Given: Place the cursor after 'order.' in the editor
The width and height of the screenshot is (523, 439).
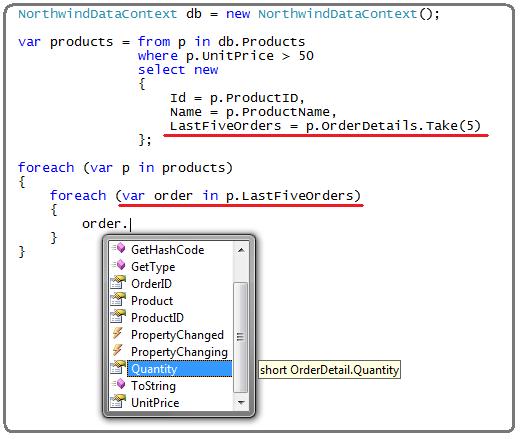Looking at the screenshot, I should [x=130, y=224].
